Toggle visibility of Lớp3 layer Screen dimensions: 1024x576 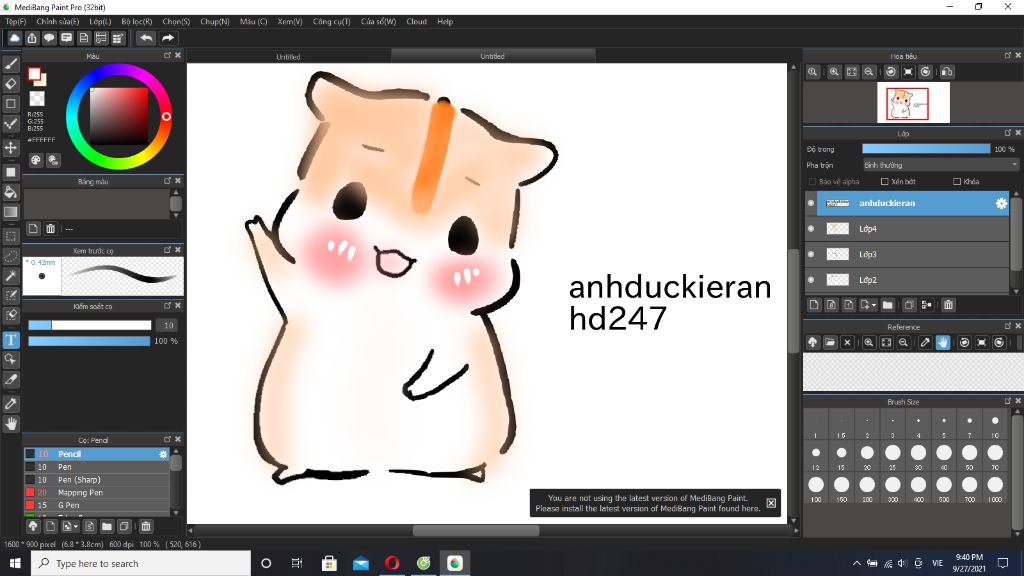click(x=811, y=254)
